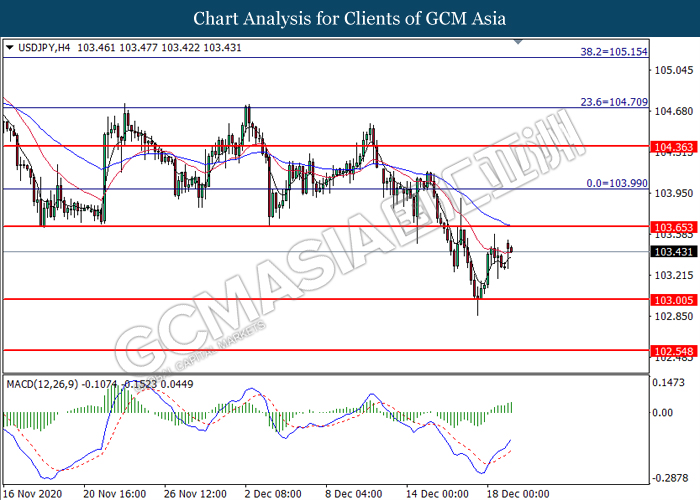Click the 0.1473 MACD axis value
This screenshot has width=700, height=500.
click(x=668, y=383)
